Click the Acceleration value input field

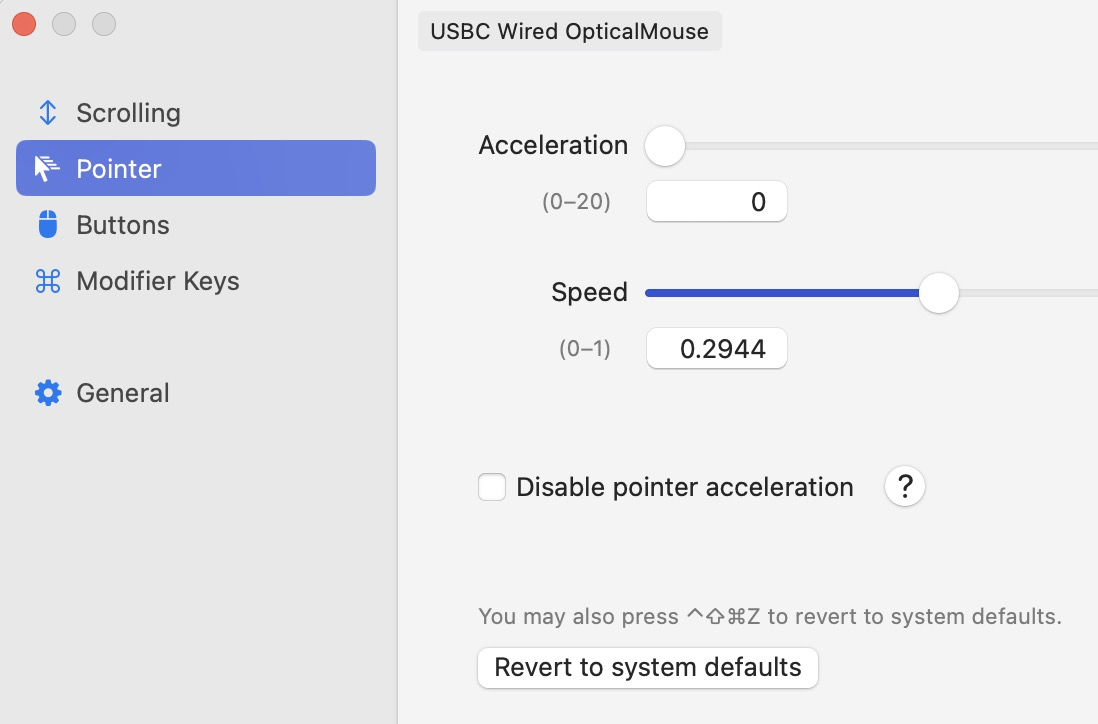coord(716,202)
